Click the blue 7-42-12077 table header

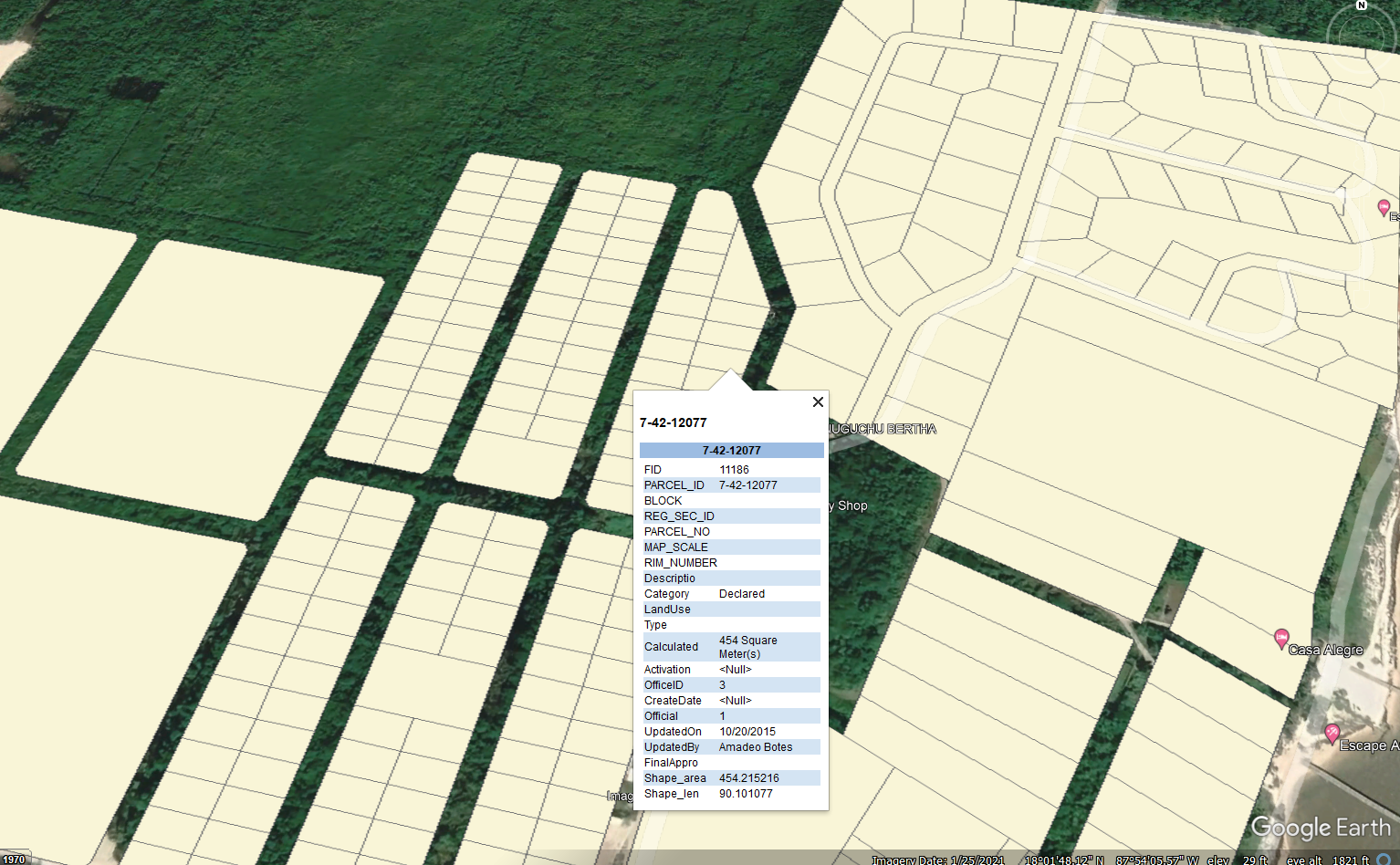(731, 450)
